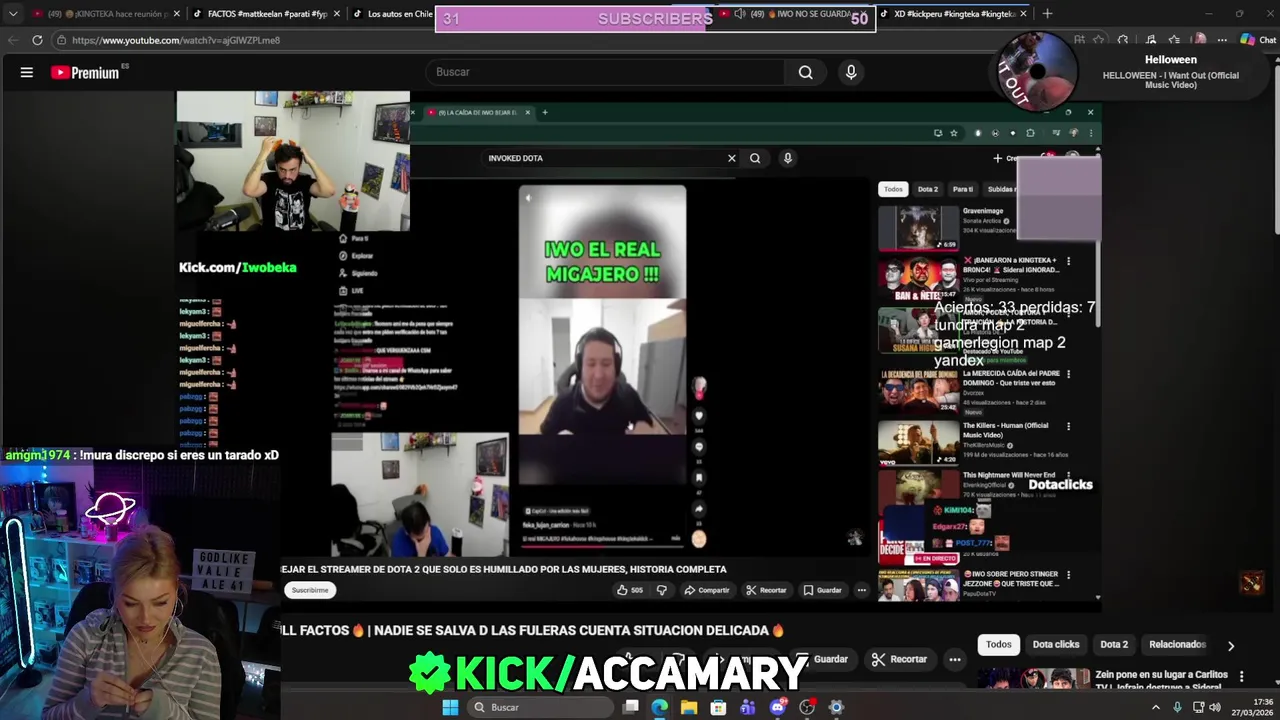
Task: Open outer video more options ellipsis button
Action: click(955, 659)
